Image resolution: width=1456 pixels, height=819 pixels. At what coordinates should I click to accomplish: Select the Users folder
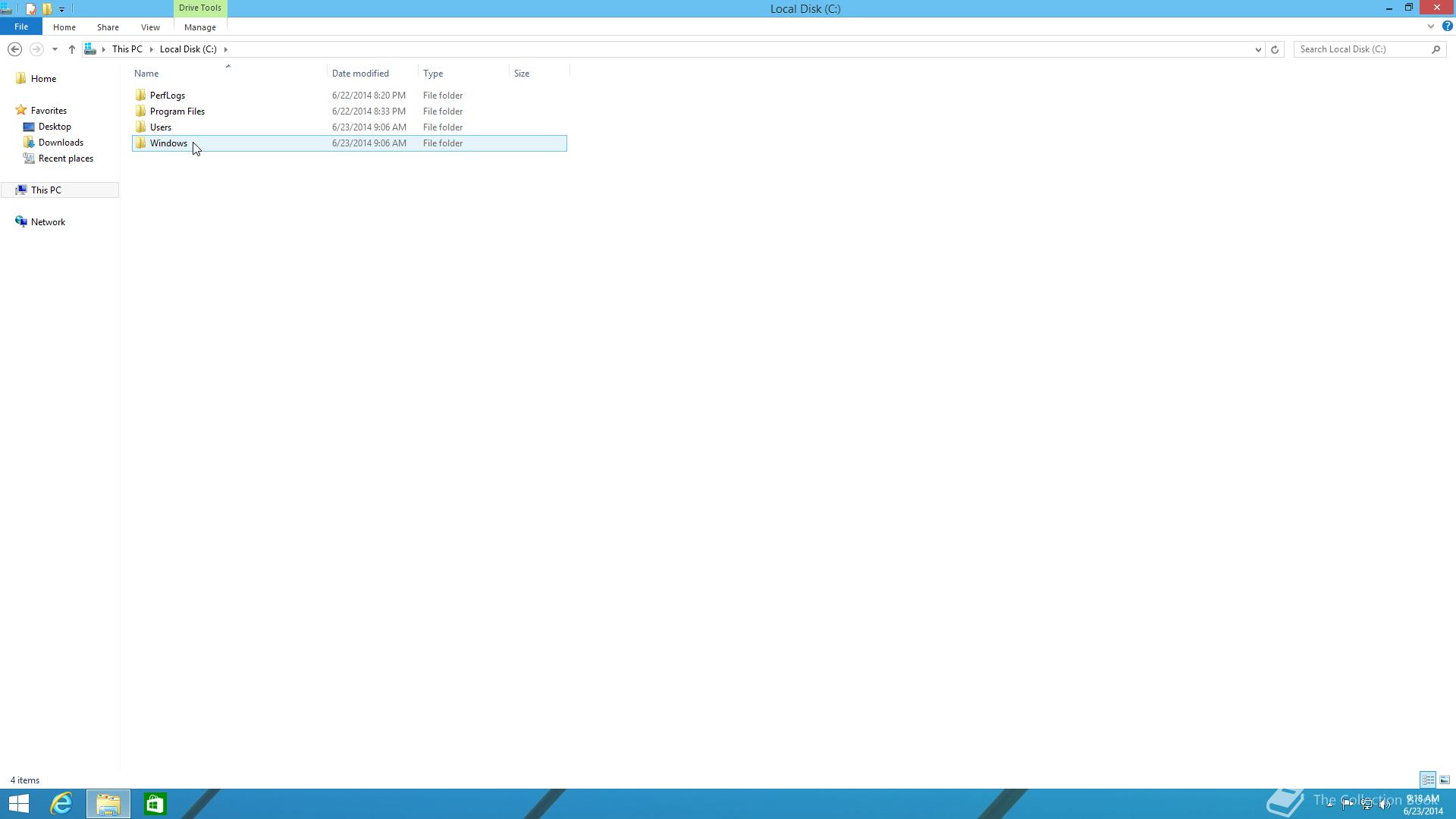[x=349, y=127]
